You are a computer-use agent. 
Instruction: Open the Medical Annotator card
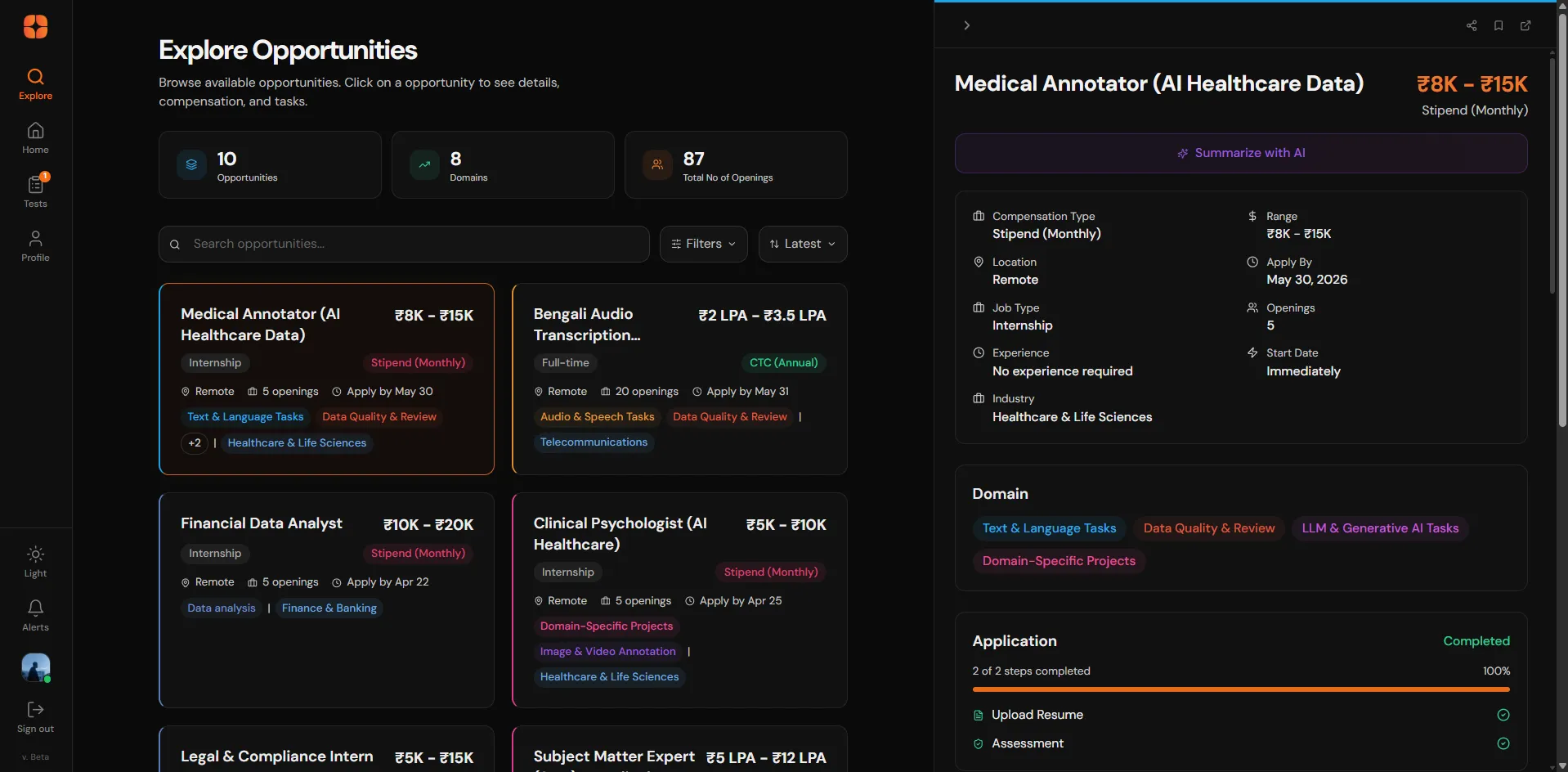coord(326,379)
